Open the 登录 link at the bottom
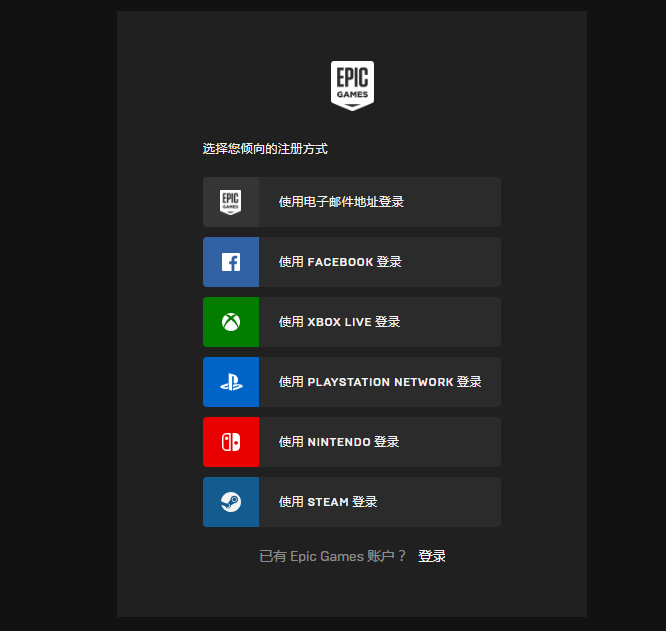 coord(432,556)
